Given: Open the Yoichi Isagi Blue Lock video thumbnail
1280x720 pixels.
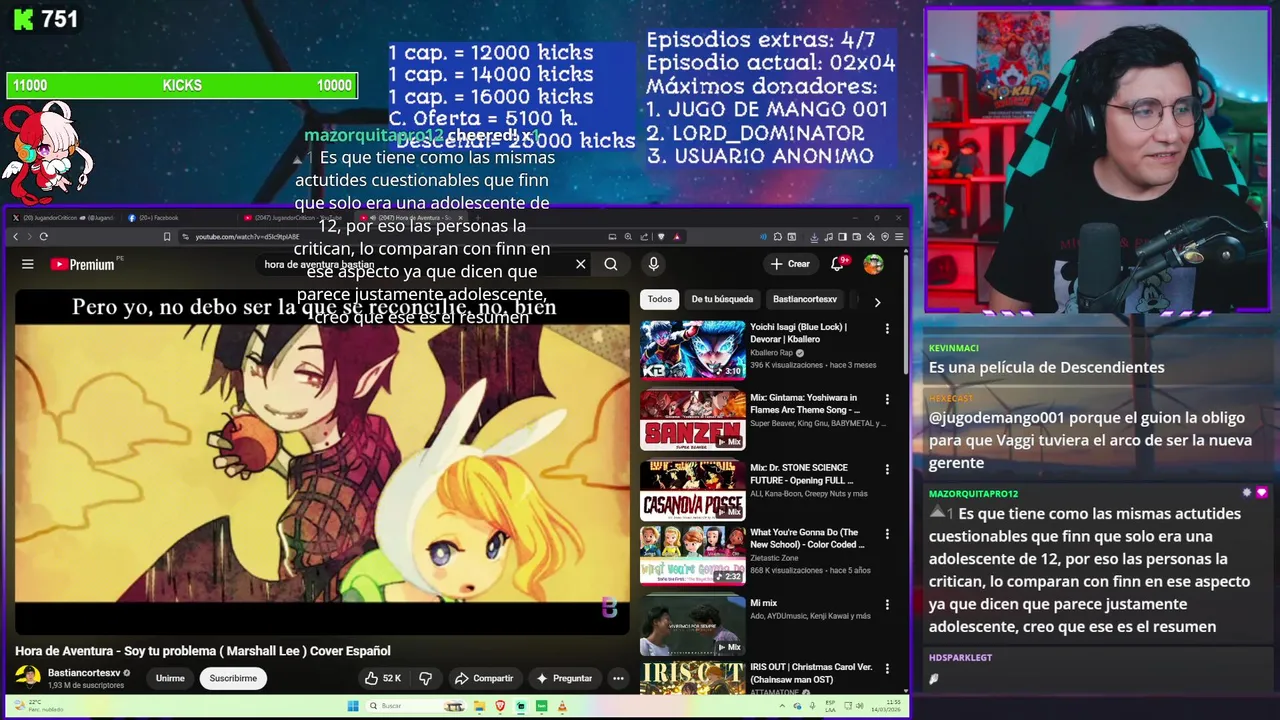Looking at the screenshot, I should click(692, 349).
